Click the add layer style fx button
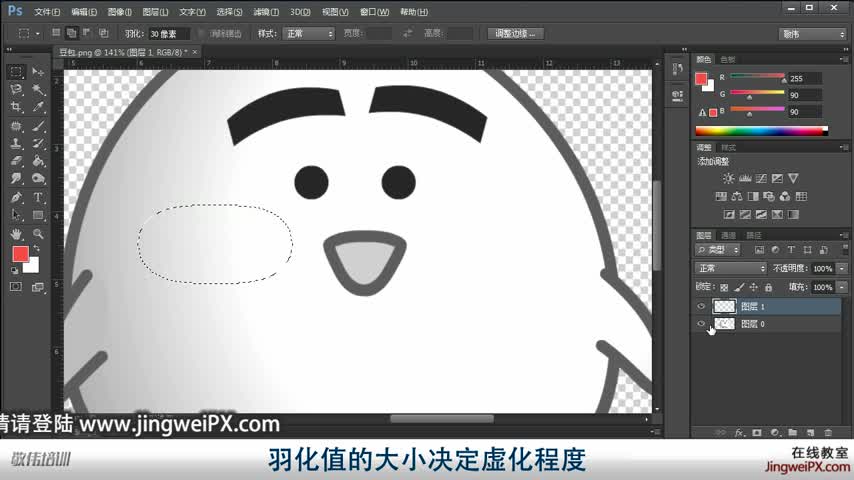 click(740, 433)
